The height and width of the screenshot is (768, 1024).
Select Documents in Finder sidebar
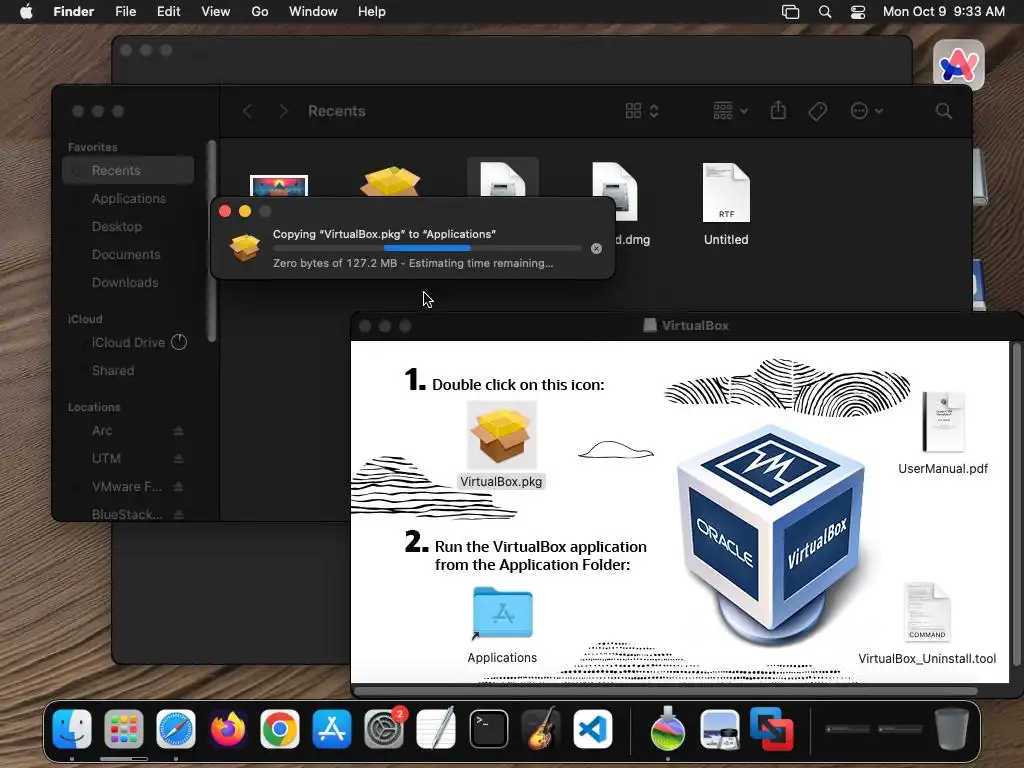(128, 255)
